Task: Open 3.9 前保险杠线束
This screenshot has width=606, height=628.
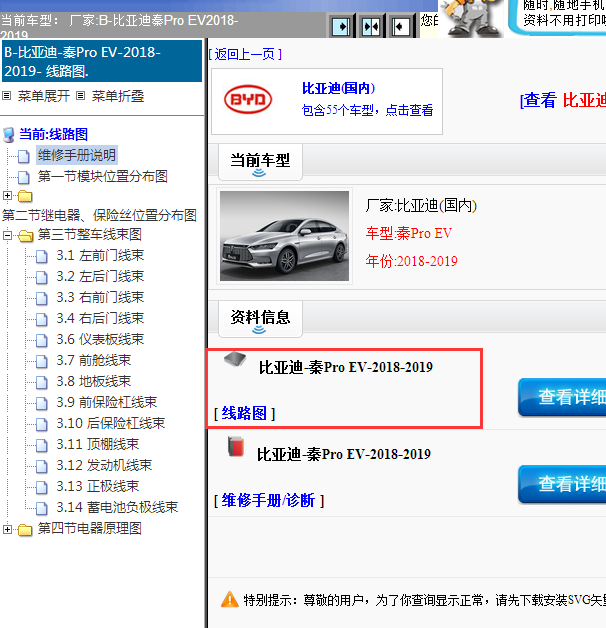Action: 107,402
